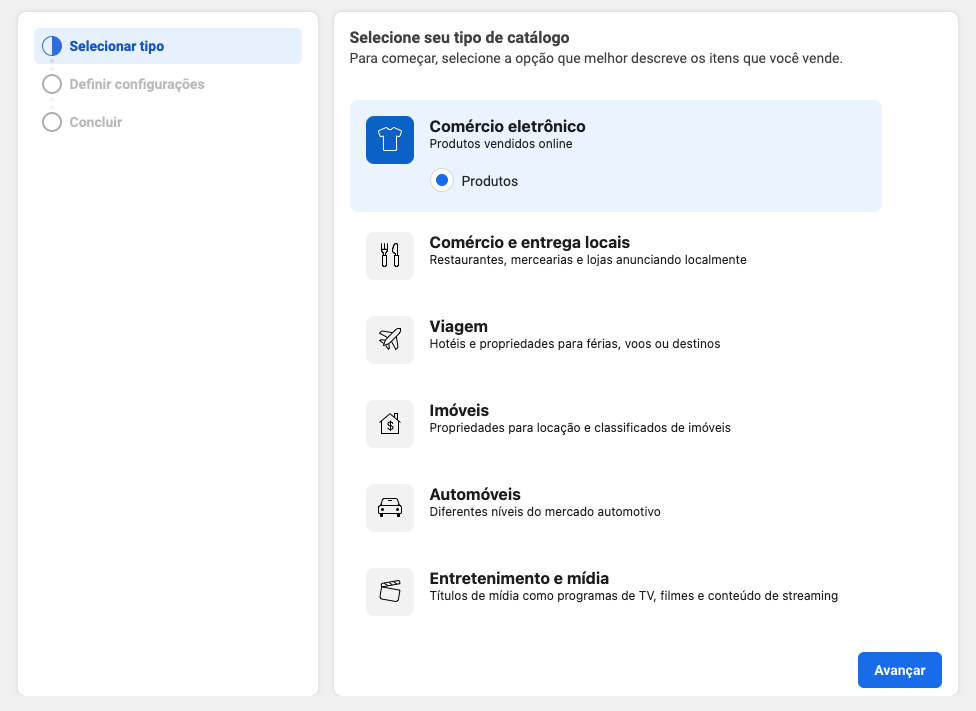Screen dimensions: 976x711
Task: Pick the Viagem catalog type title
Action: (458, 327)
